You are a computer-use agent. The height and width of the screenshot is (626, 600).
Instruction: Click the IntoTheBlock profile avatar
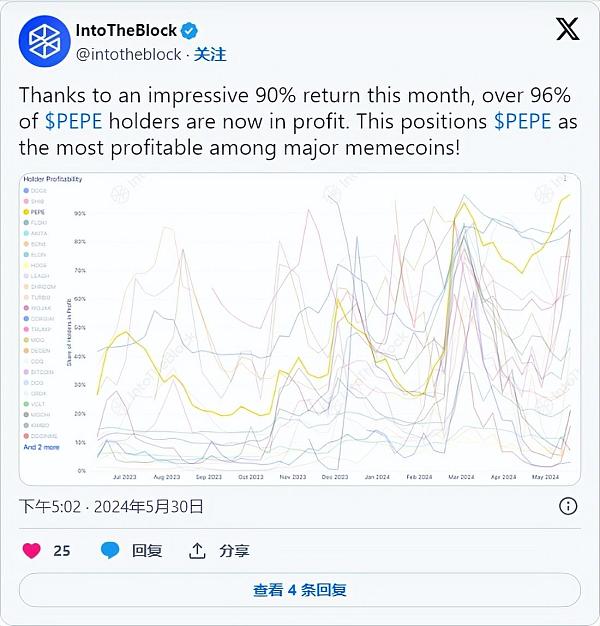click(44, 42)
